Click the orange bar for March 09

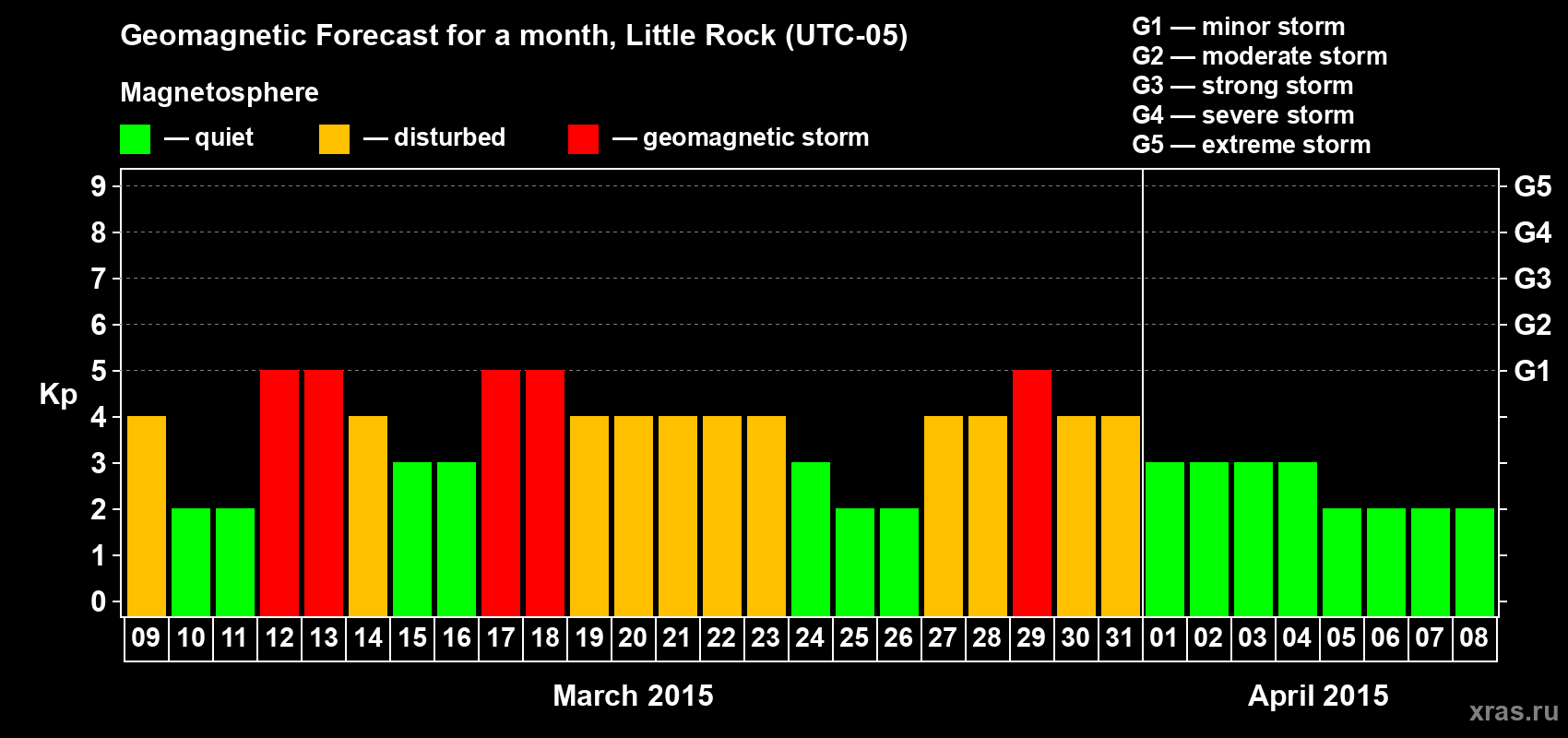coord(147,517)
